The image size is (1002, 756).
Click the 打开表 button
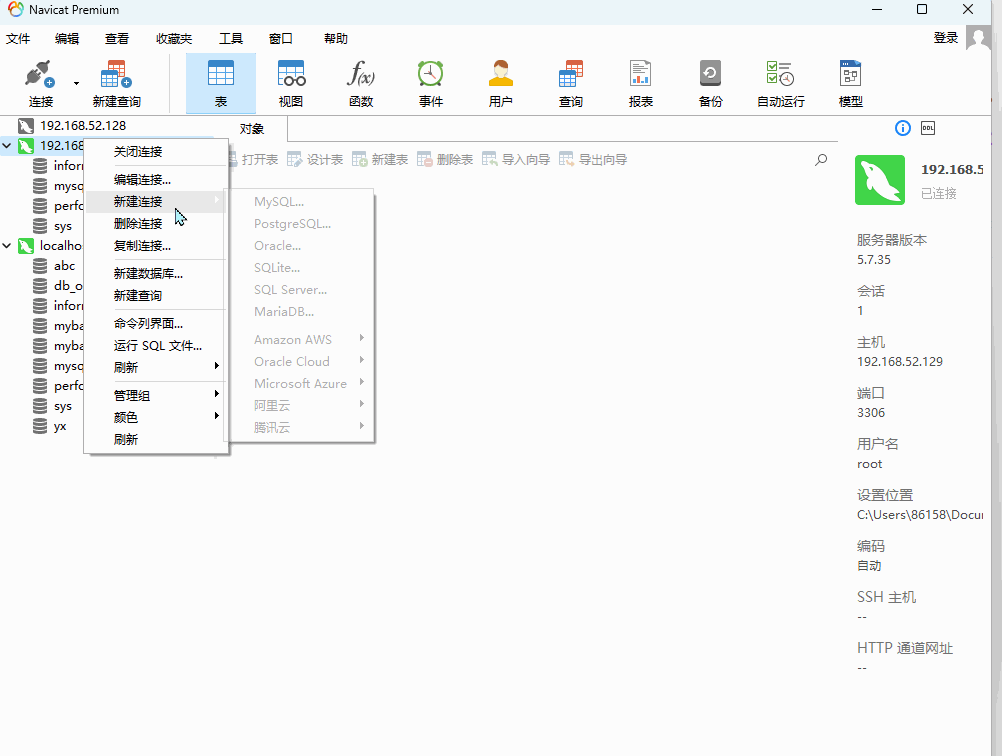tap(252, 160)
